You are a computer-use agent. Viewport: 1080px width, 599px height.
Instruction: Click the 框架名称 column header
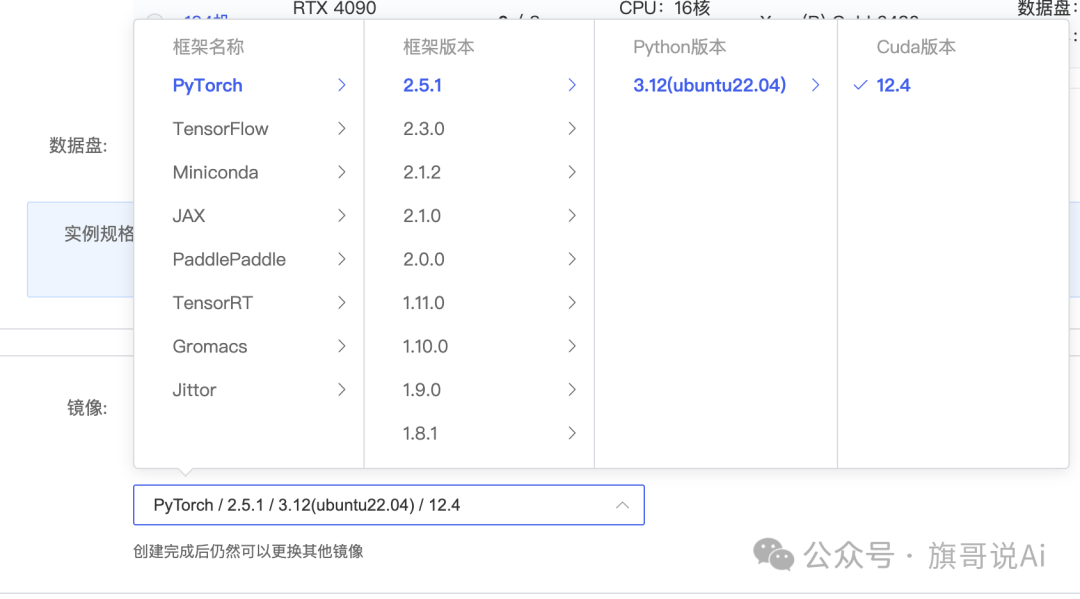tap(208, 47)
